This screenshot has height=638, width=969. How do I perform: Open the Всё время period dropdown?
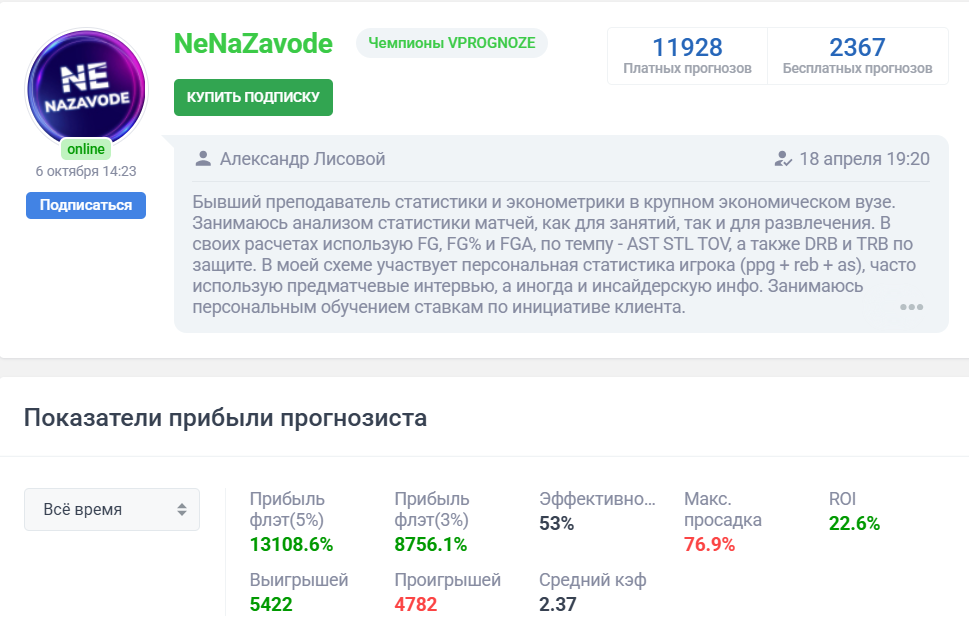click(111, 509)
